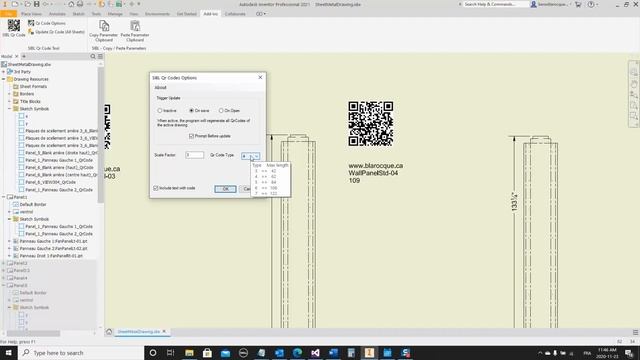This screenshot has height=360, width=640.
Task: Select the Inactive trigger radio button
Action: 160,111
